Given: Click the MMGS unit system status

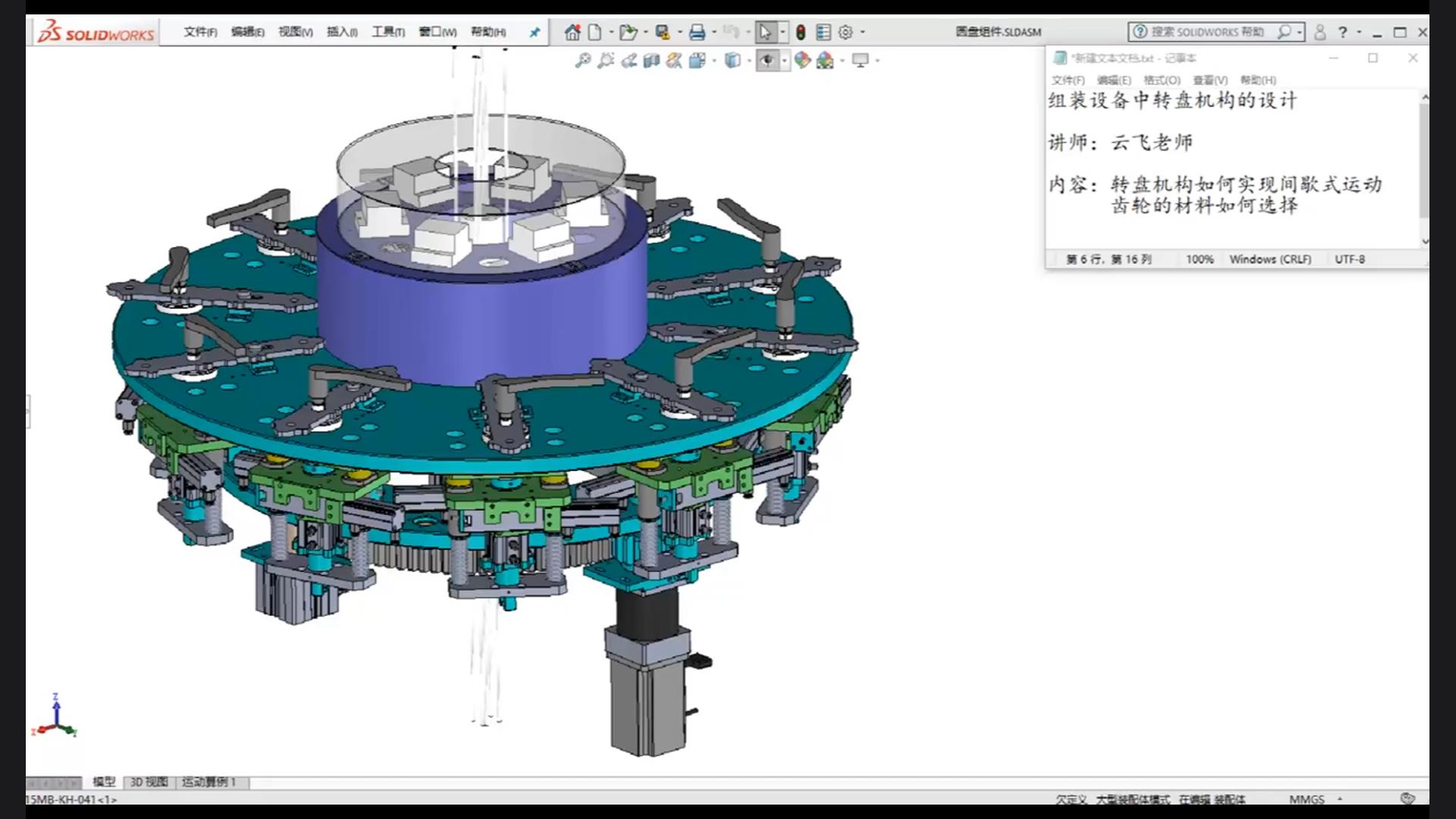Looking at the screenshot, I should tap(1307, 799).
